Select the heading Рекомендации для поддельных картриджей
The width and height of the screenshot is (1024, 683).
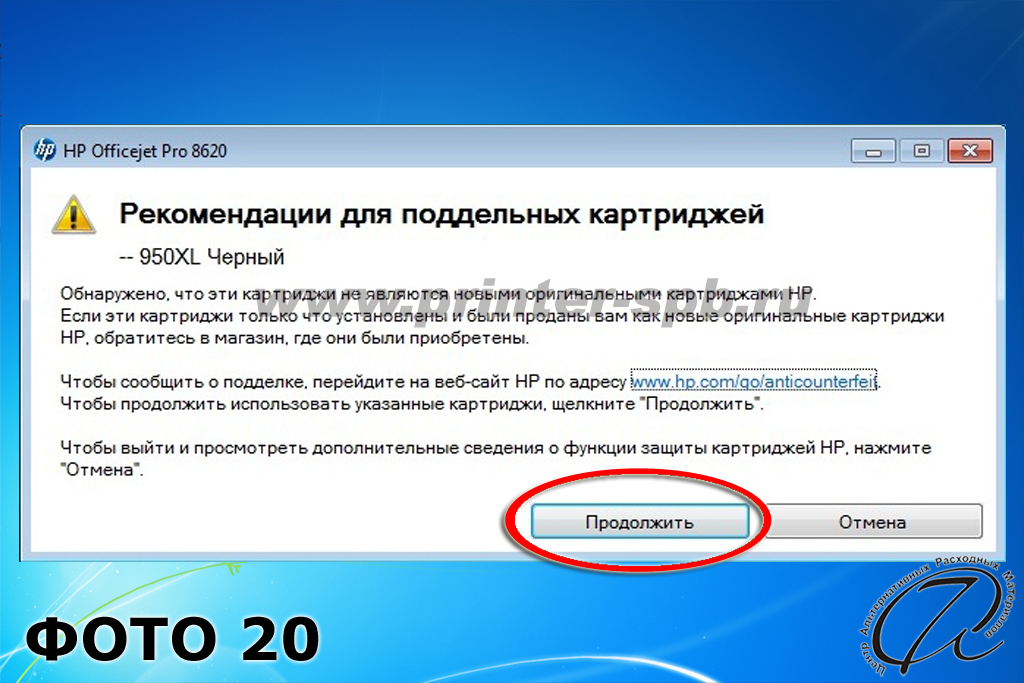441,214
